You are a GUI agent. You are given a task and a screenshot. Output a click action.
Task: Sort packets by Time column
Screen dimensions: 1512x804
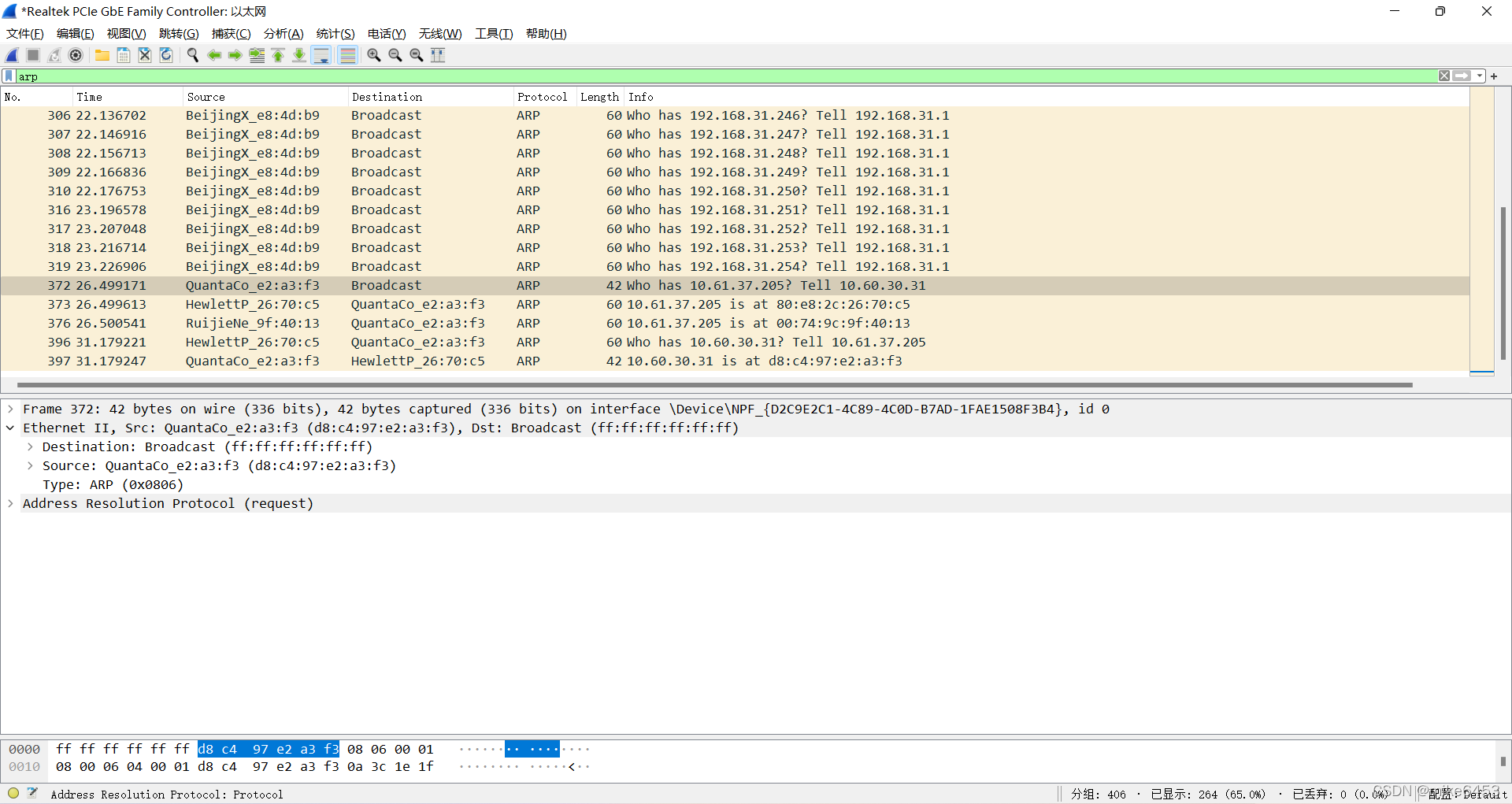tap(128, 97)
